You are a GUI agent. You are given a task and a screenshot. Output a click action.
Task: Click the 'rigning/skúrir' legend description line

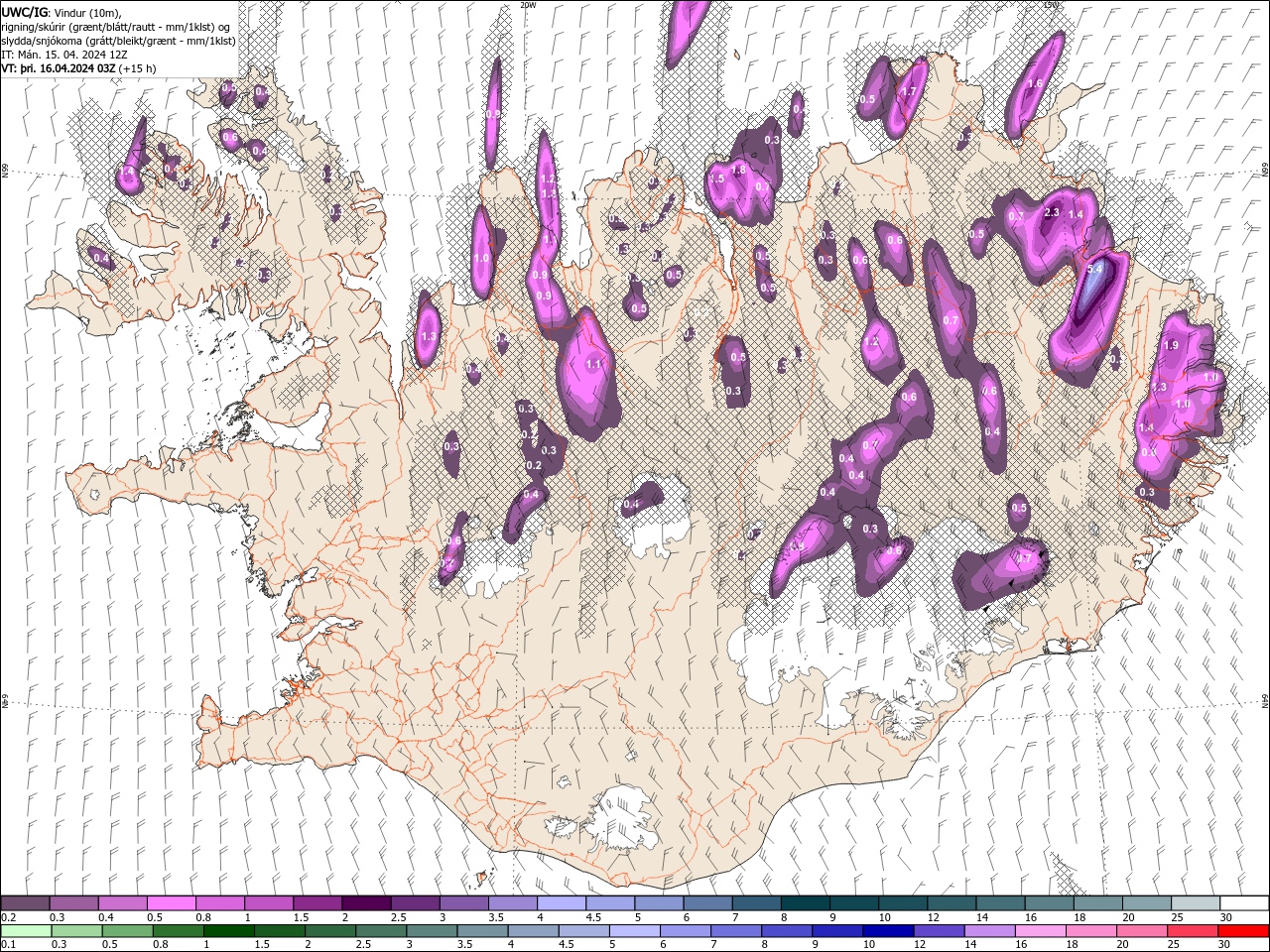117,27
